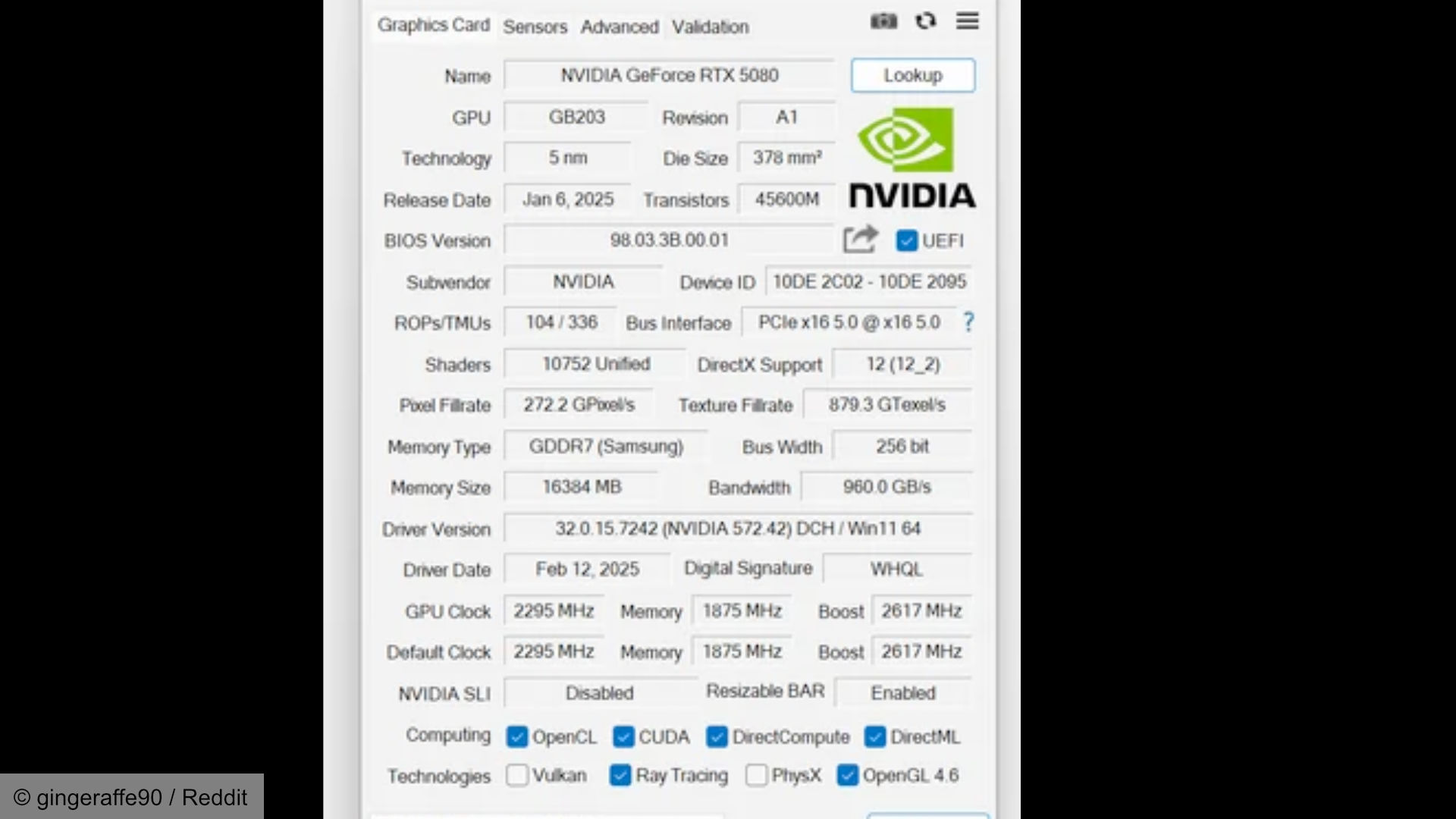Click the camera/screenshot icon

tap(881, 21)
